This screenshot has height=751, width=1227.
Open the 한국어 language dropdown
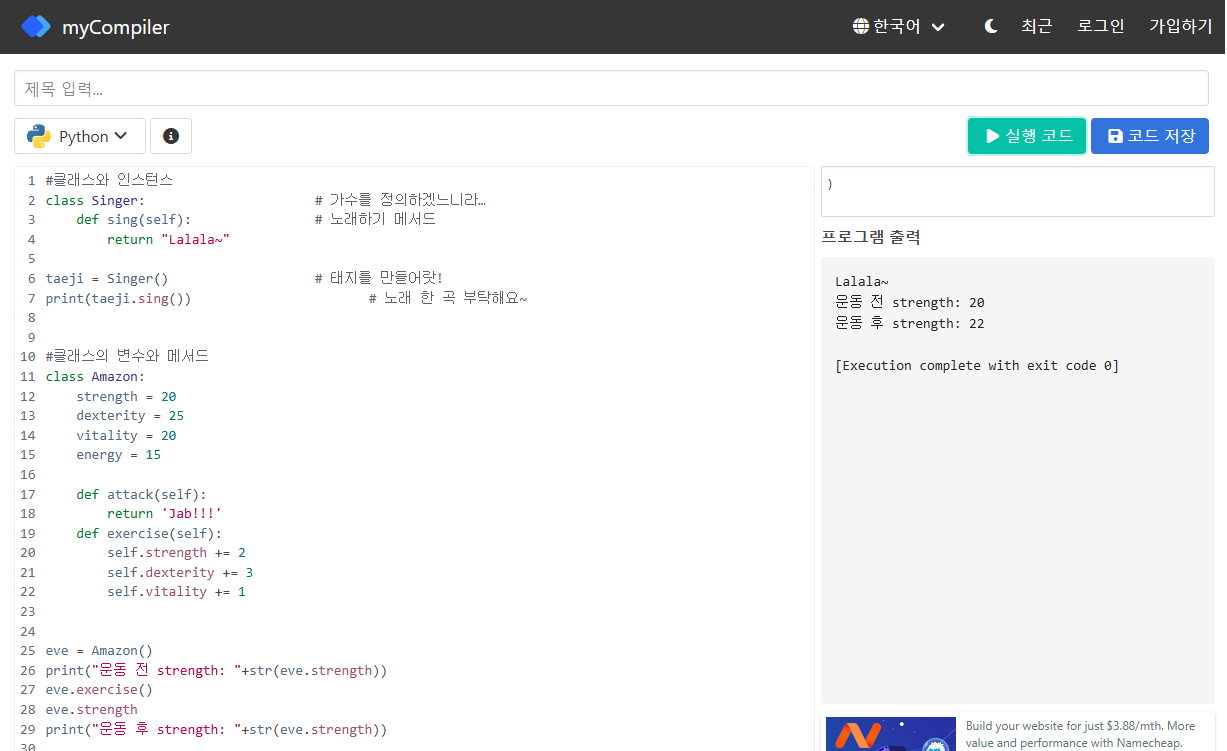(x=898, y=27)
